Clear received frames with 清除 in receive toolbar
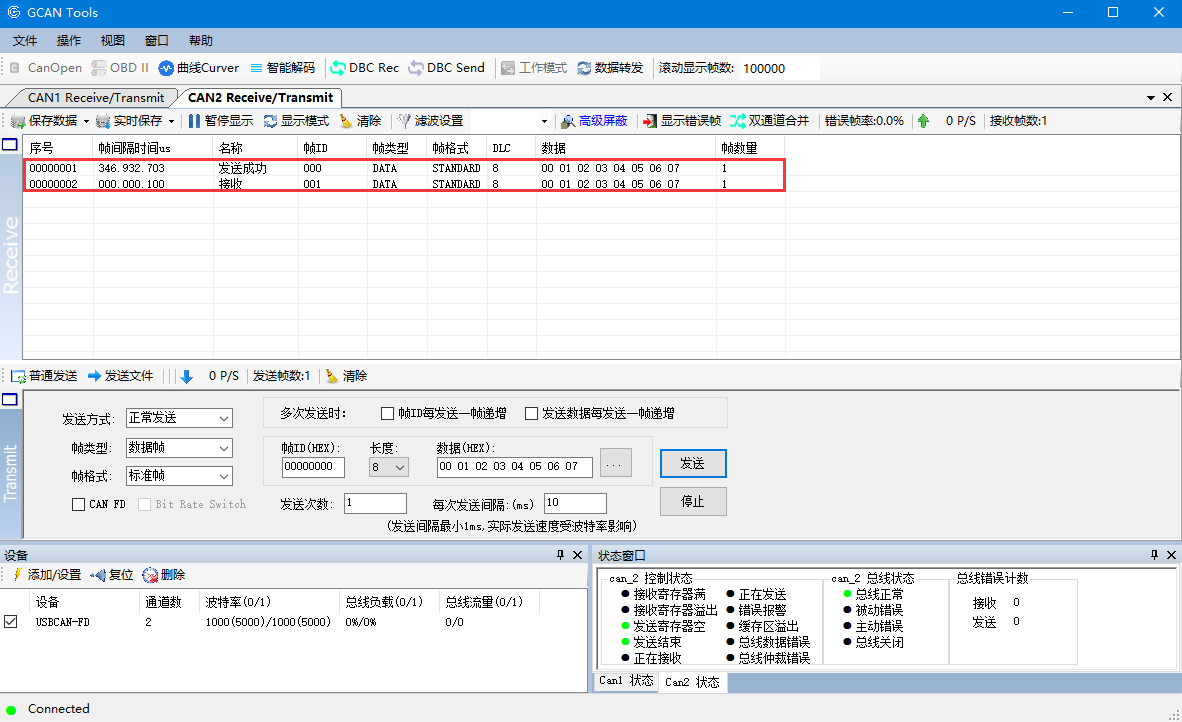The width and height of the screenshot is (1182, 722). click(x=360, y=121)
